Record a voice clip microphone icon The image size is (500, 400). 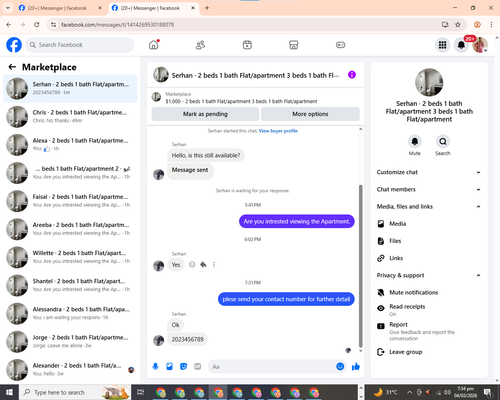155,367
